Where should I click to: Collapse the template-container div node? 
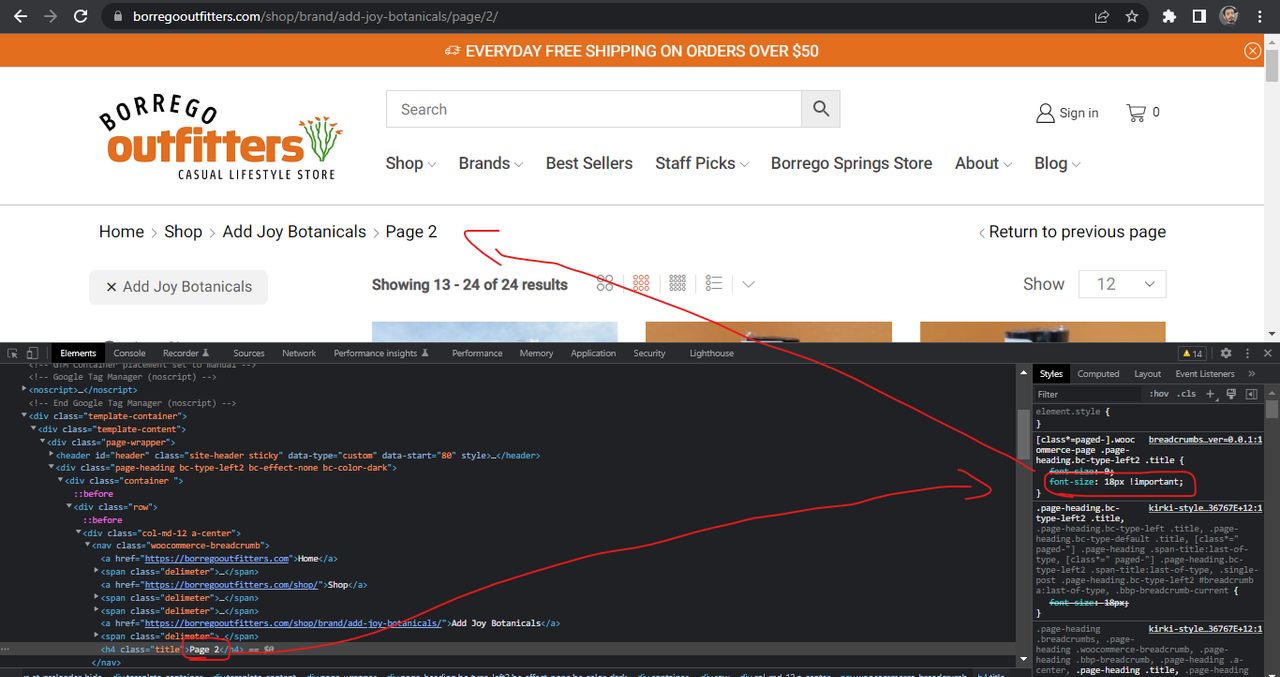click(x=24, y=416)
